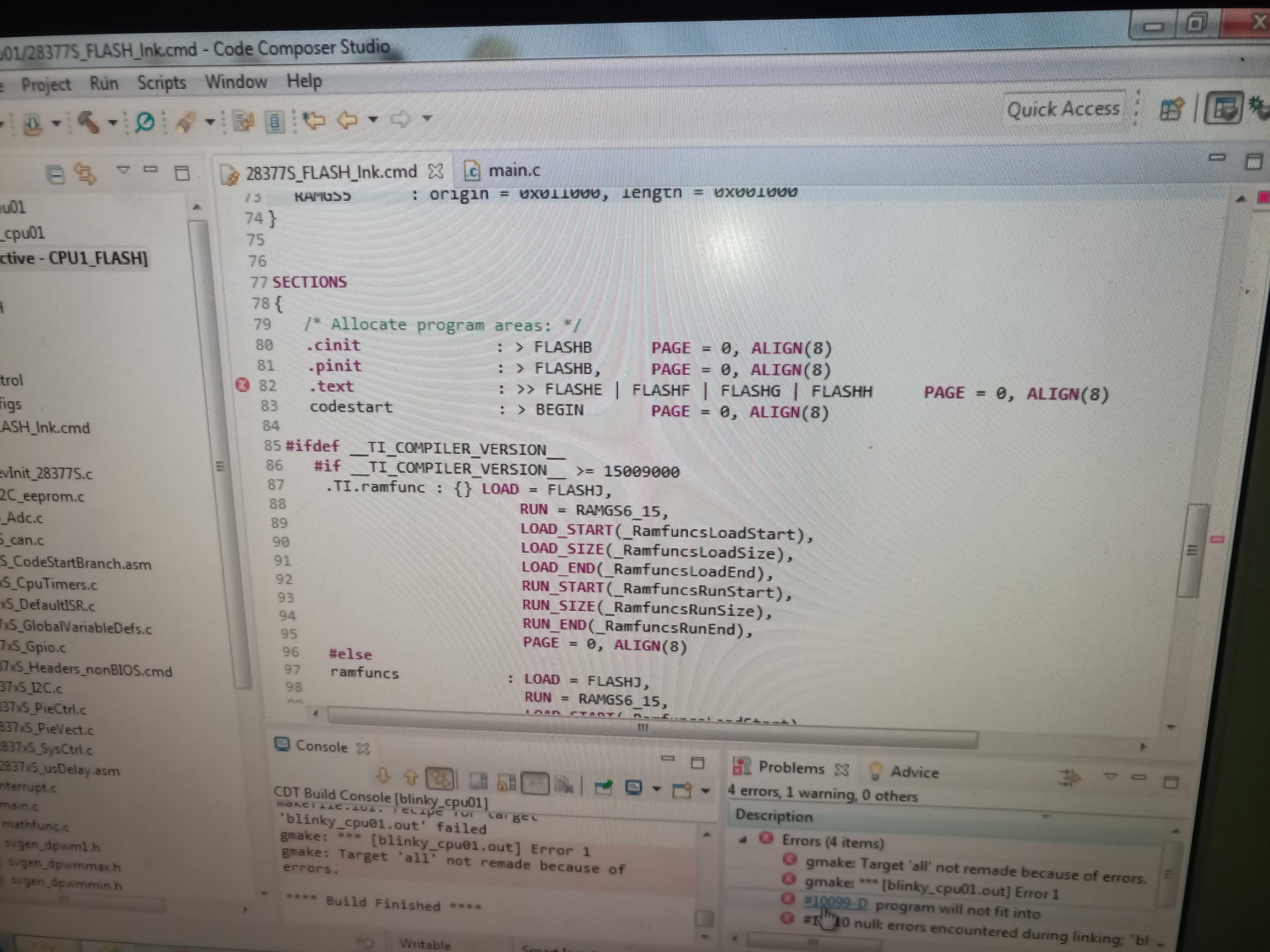This screenshot has height=952, width=1270.
Task: Open the Project menu
Action: pyautogui.click(x=46, y=85)
